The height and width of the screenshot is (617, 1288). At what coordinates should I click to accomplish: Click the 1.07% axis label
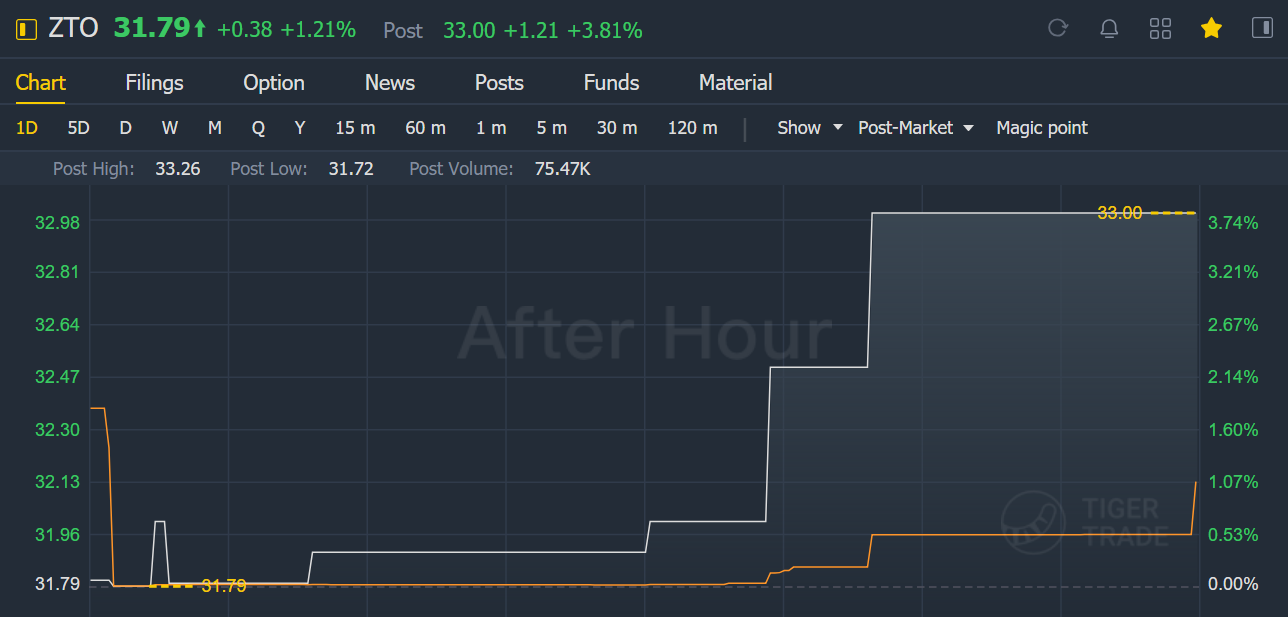click(1233, 482)
